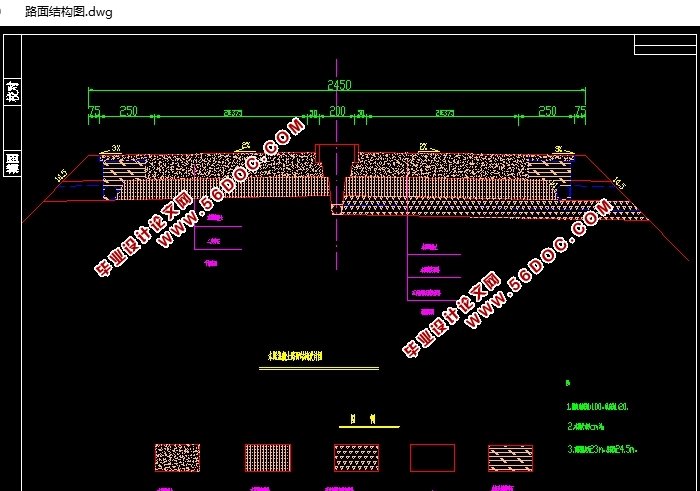
Task: Select the speckled concrete hatch legend swatch
Action: click(x=177, y=458)
